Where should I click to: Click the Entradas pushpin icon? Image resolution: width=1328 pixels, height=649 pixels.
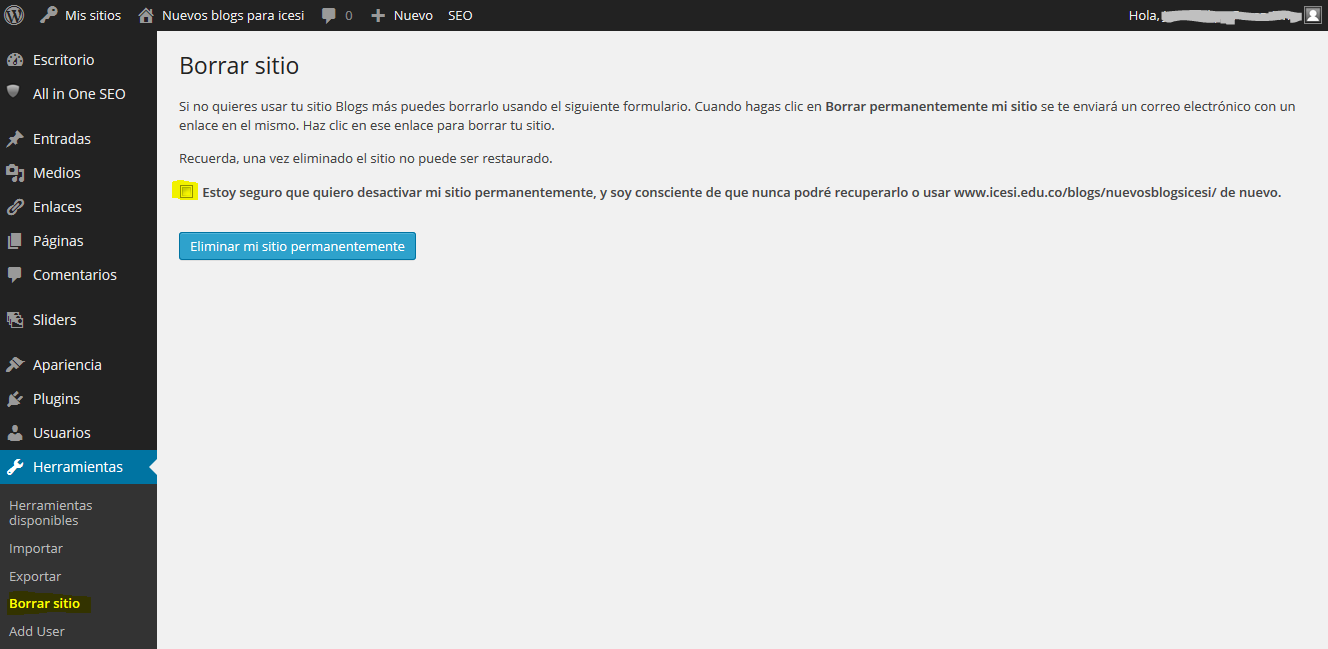tap(15, 139)
